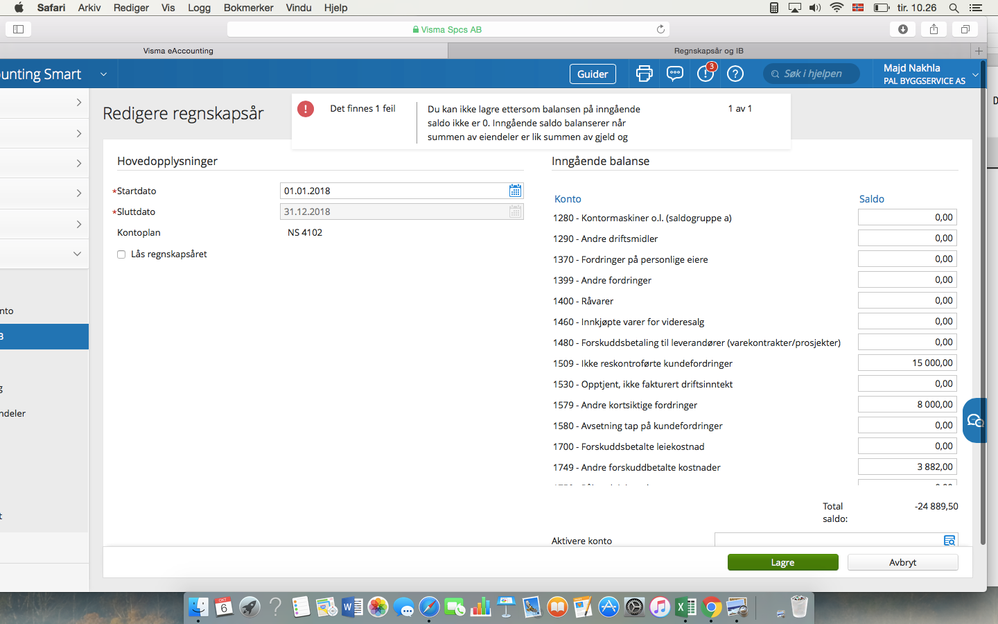Screen dimensions: 998x624
Task: Expand the second sidebar menu section
Action: coord(78,133)
